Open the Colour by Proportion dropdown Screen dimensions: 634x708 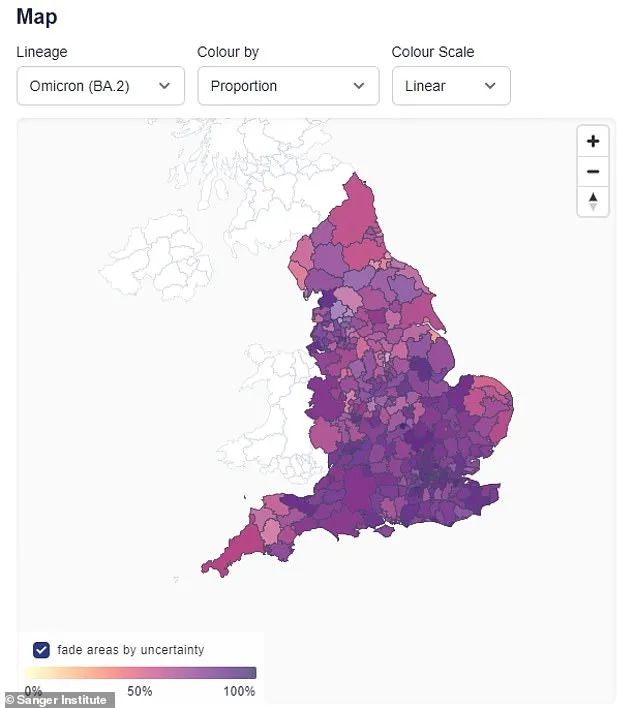(288, 86)
